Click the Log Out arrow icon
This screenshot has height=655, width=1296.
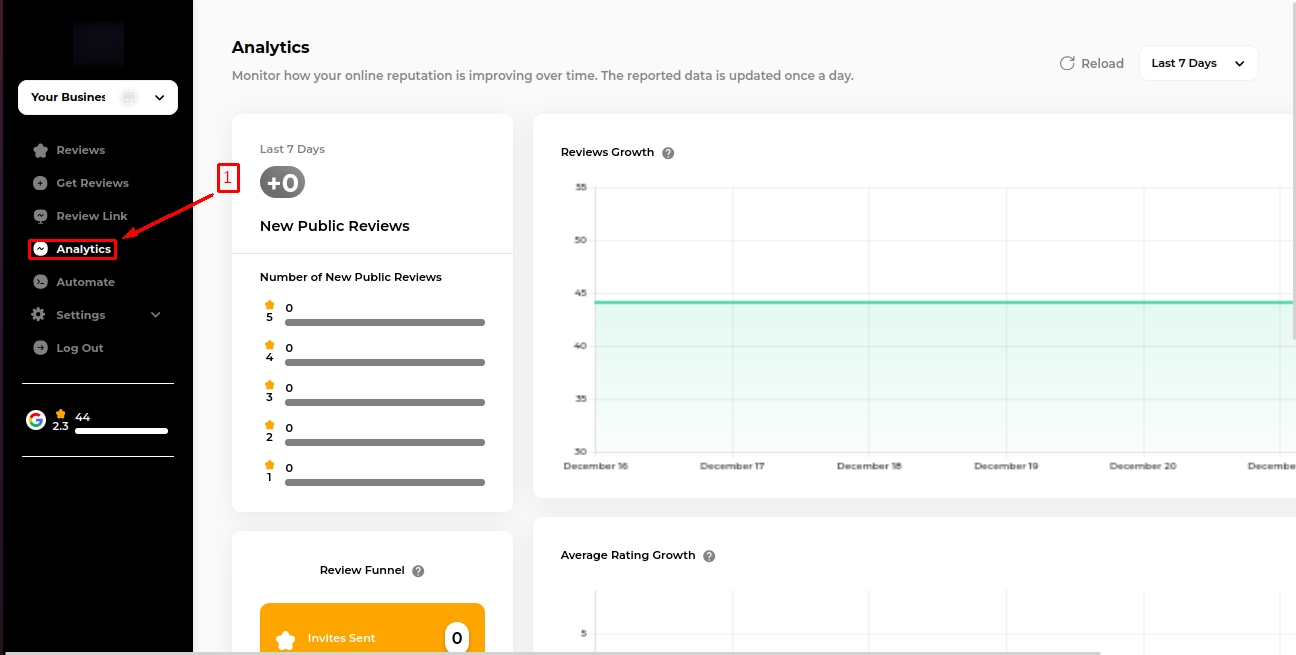40,349
